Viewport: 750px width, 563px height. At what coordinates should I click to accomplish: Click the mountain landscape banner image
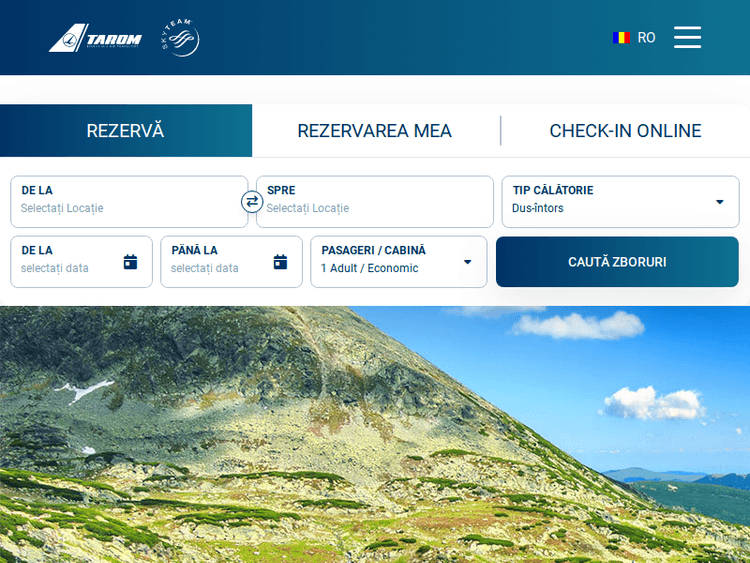(x=375, y=434)
